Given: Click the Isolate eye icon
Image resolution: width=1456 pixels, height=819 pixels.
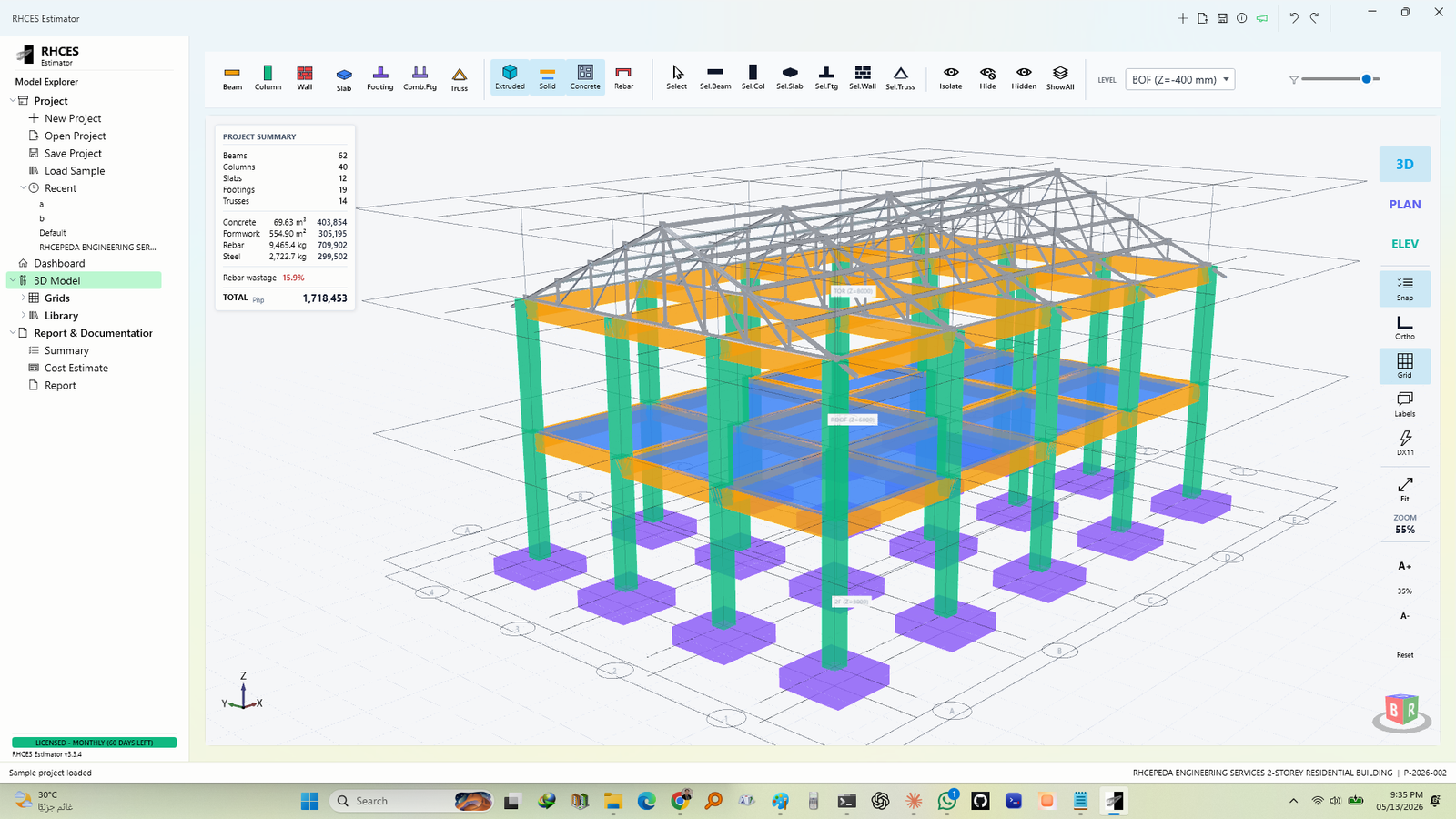Looking at the screenshot, I should pos(951,77).
